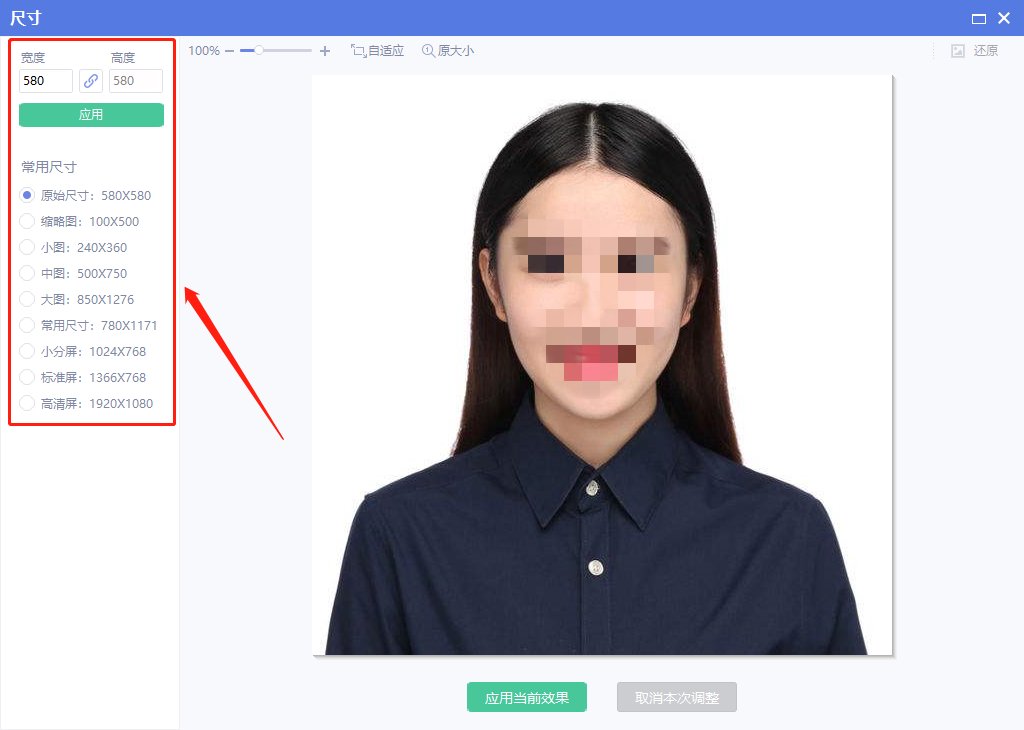Click the restore window icon in title bar
The width and height of the screenshot is (1024, 730).
tap(981, 18)
